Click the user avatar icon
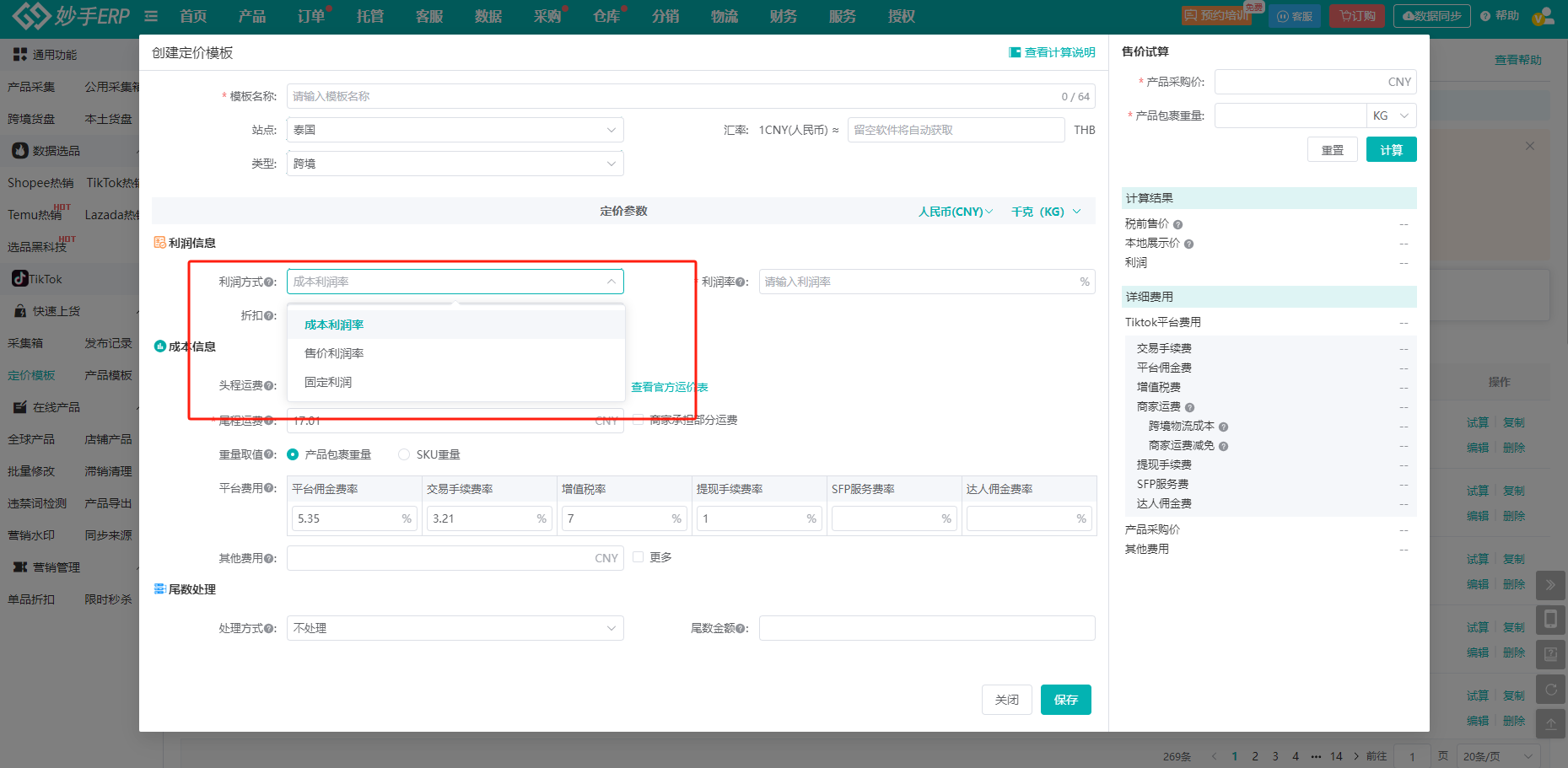The width and height of the screenshot is (1568, 768). click(x=1543, y=16)
